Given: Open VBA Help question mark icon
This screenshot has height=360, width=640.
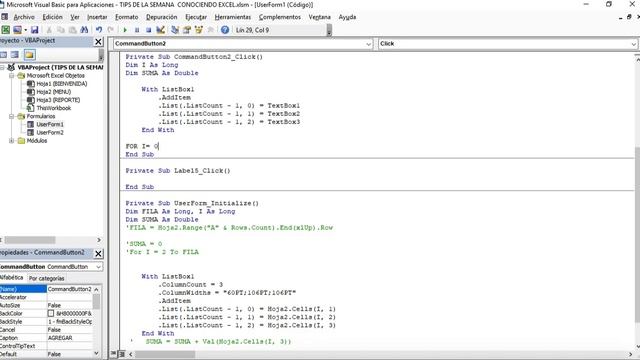Looking at the screenshot, I should click(x=225, y=30).
